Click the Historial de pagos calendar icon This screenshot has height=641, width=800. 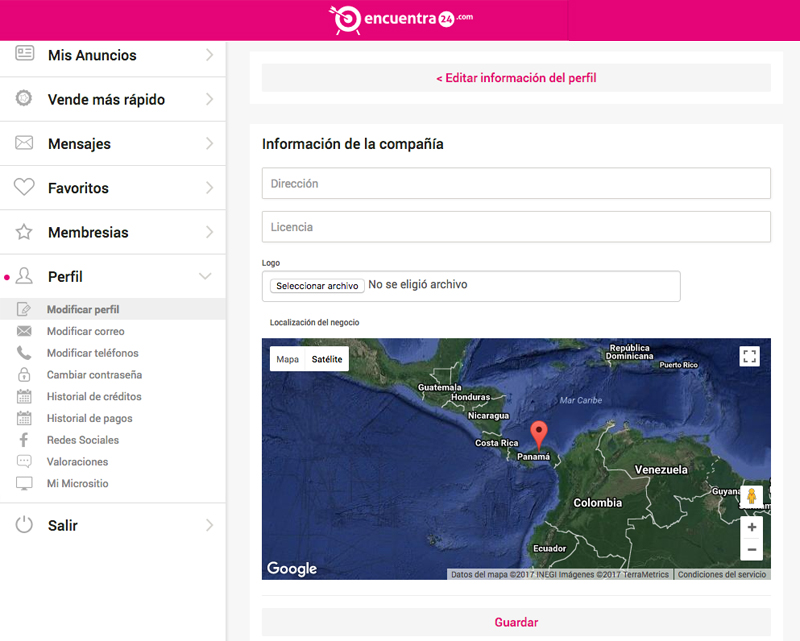click(x=24, y=418)
